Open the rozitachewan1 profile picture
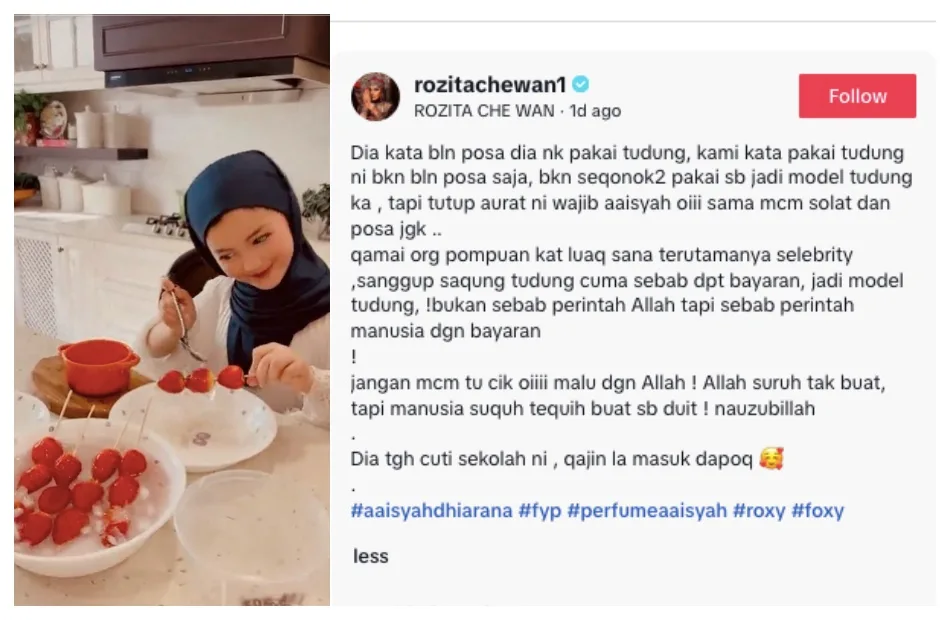This screenshot has height=620, width=950. click(x=375, y=96)
